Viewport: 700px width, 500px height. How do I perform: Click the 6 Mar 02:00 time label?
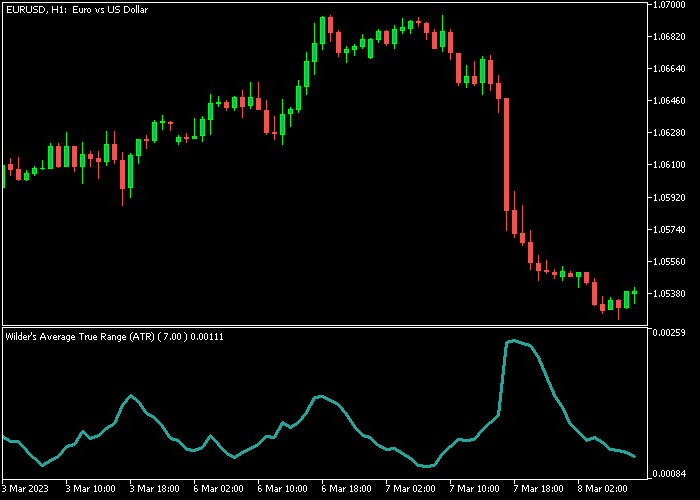coord(218,489)
